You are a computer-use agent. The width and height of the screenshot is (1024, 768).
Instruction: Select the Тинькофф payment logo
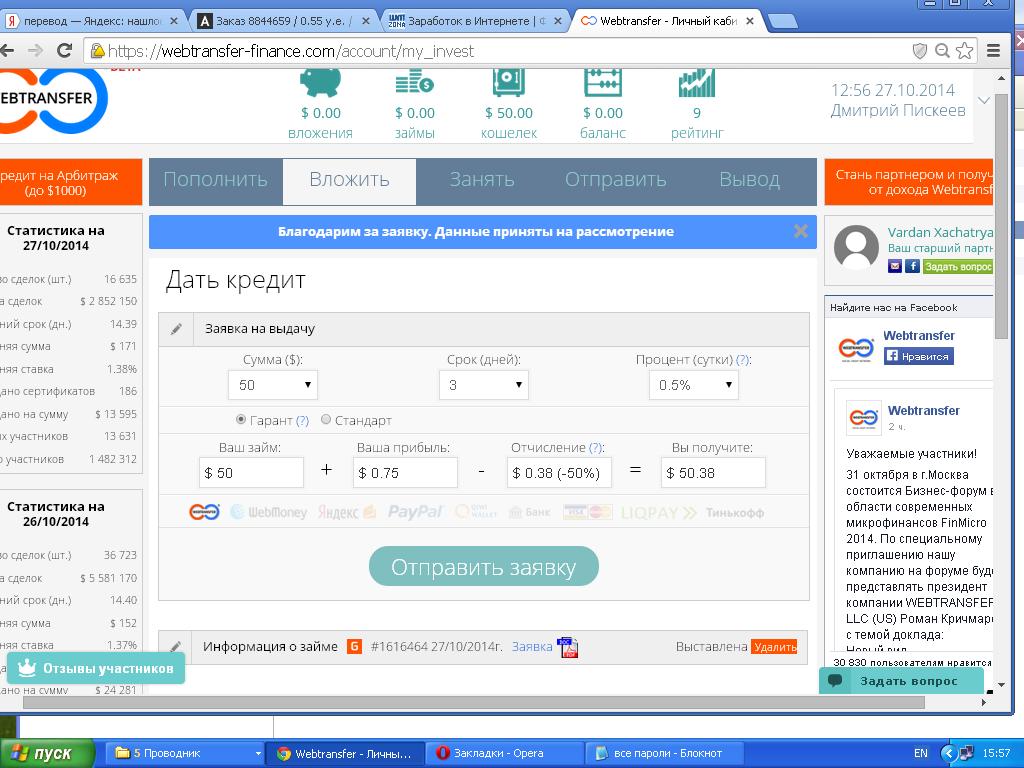point(735,513)
